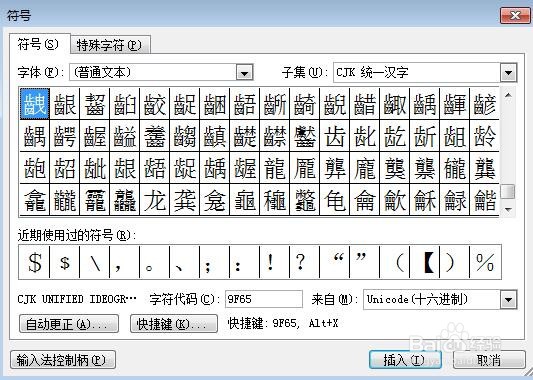
Task: Click the 快捷键(K)... button
Action: point(174,324)
